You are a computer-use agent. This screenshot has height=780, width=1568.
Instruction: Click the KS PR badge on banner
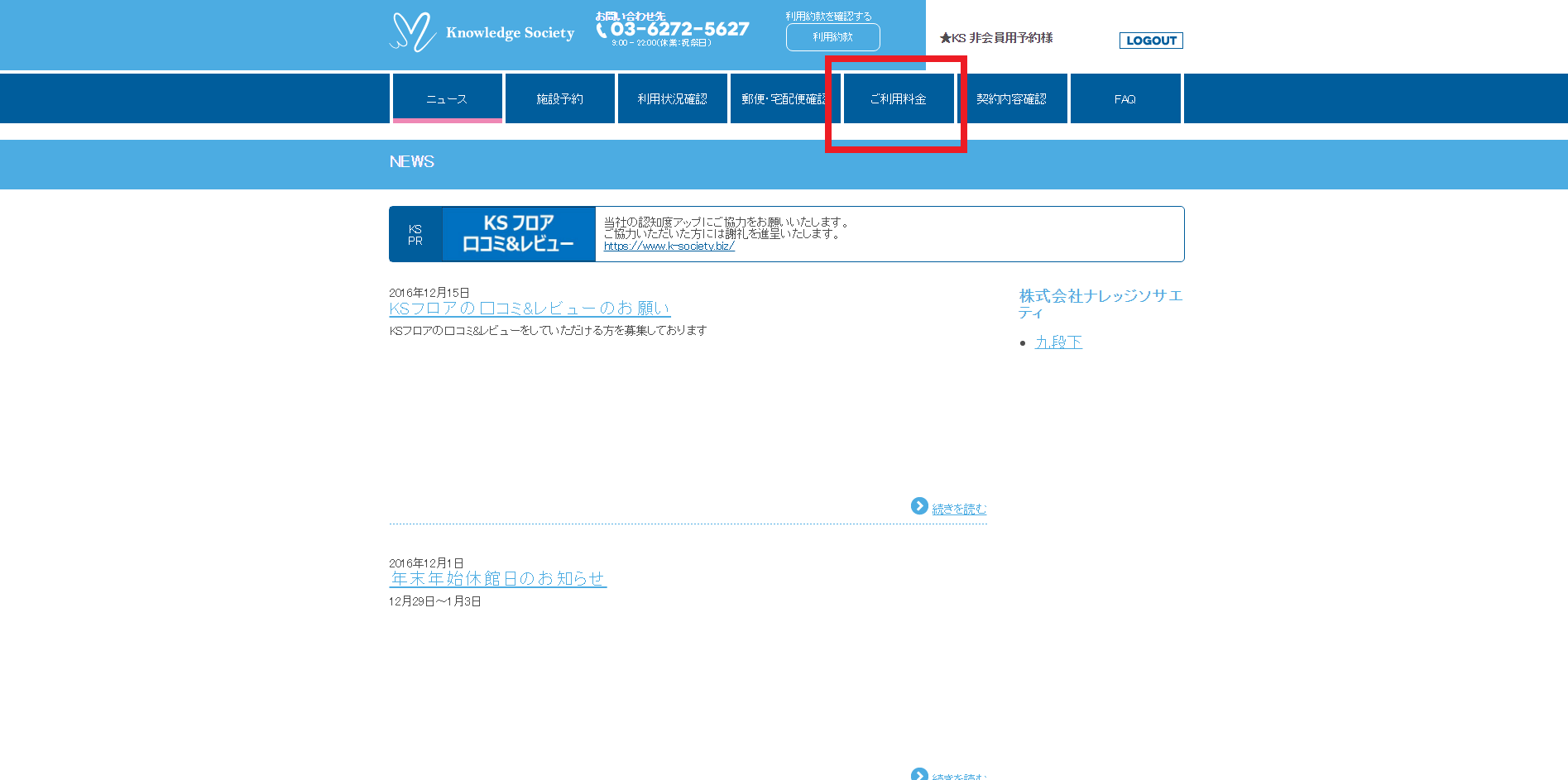coord(415,235)
